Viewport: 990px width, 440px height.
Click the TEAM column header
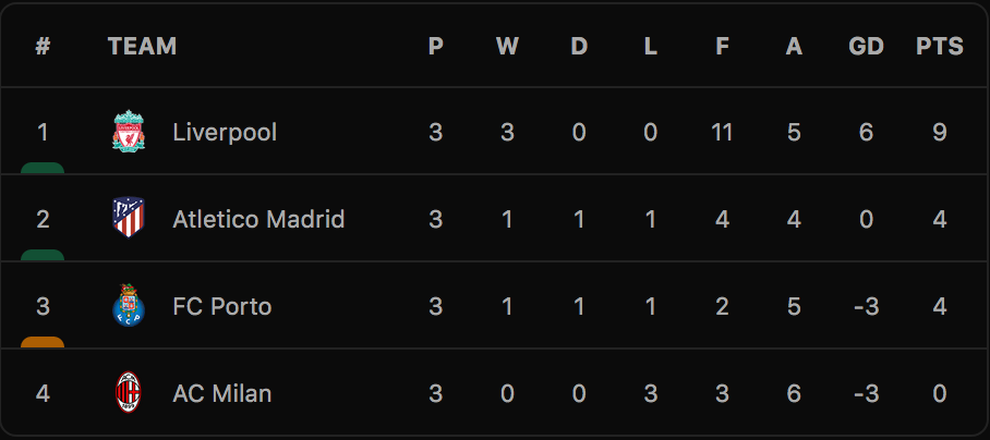142,46
